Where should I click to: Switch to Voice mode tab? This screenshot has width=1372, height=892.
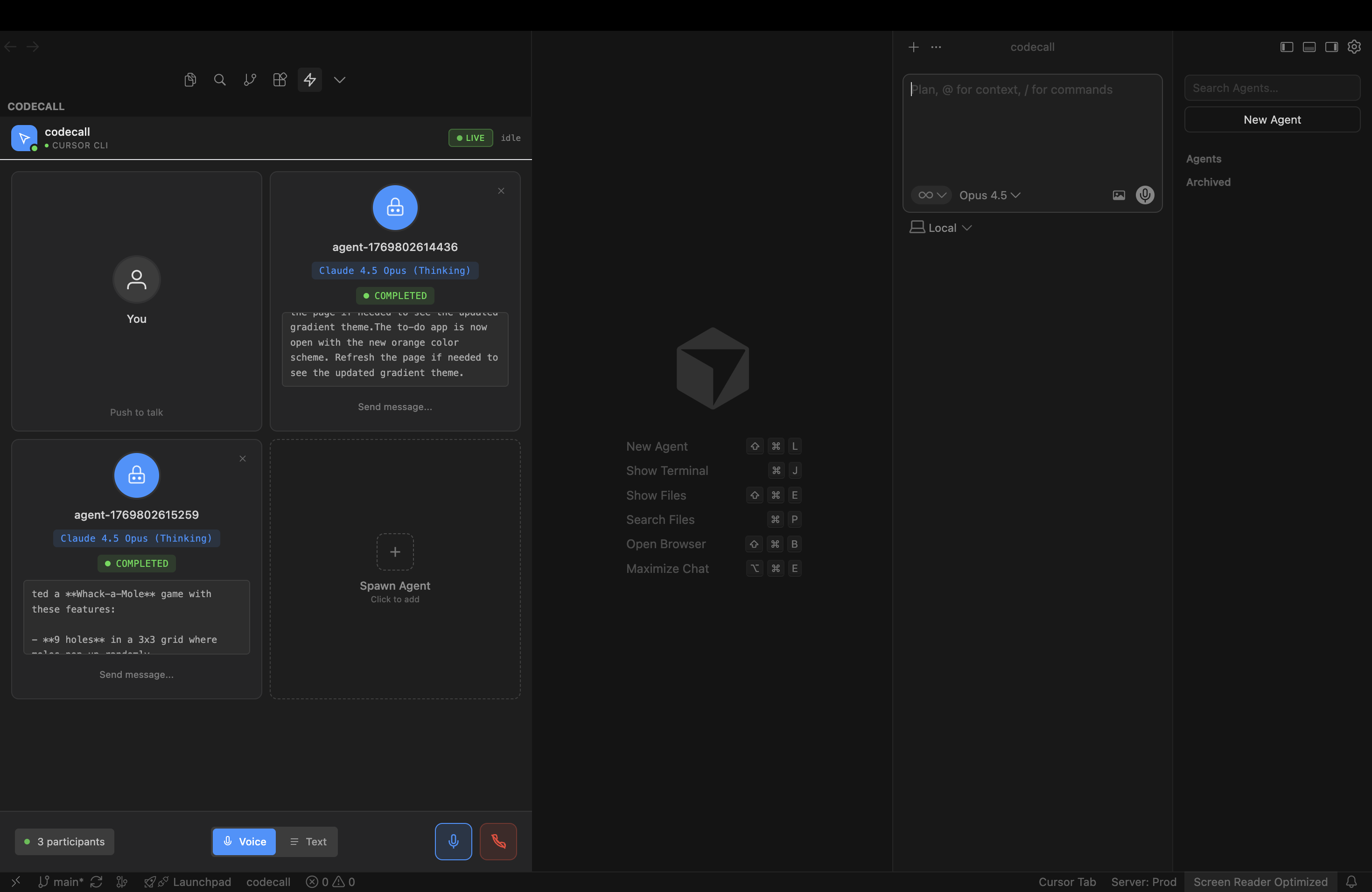(x=245, y=841)
